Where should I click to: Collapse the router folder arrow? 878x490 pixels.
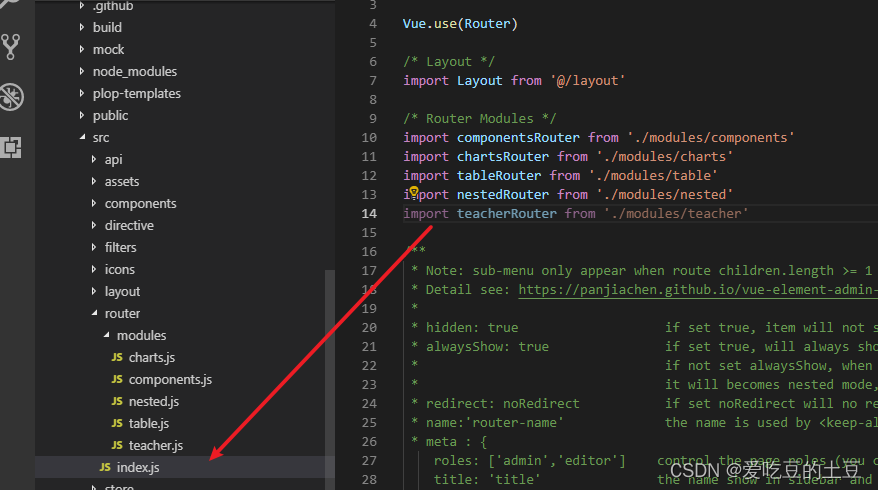(x=94, y=313)
